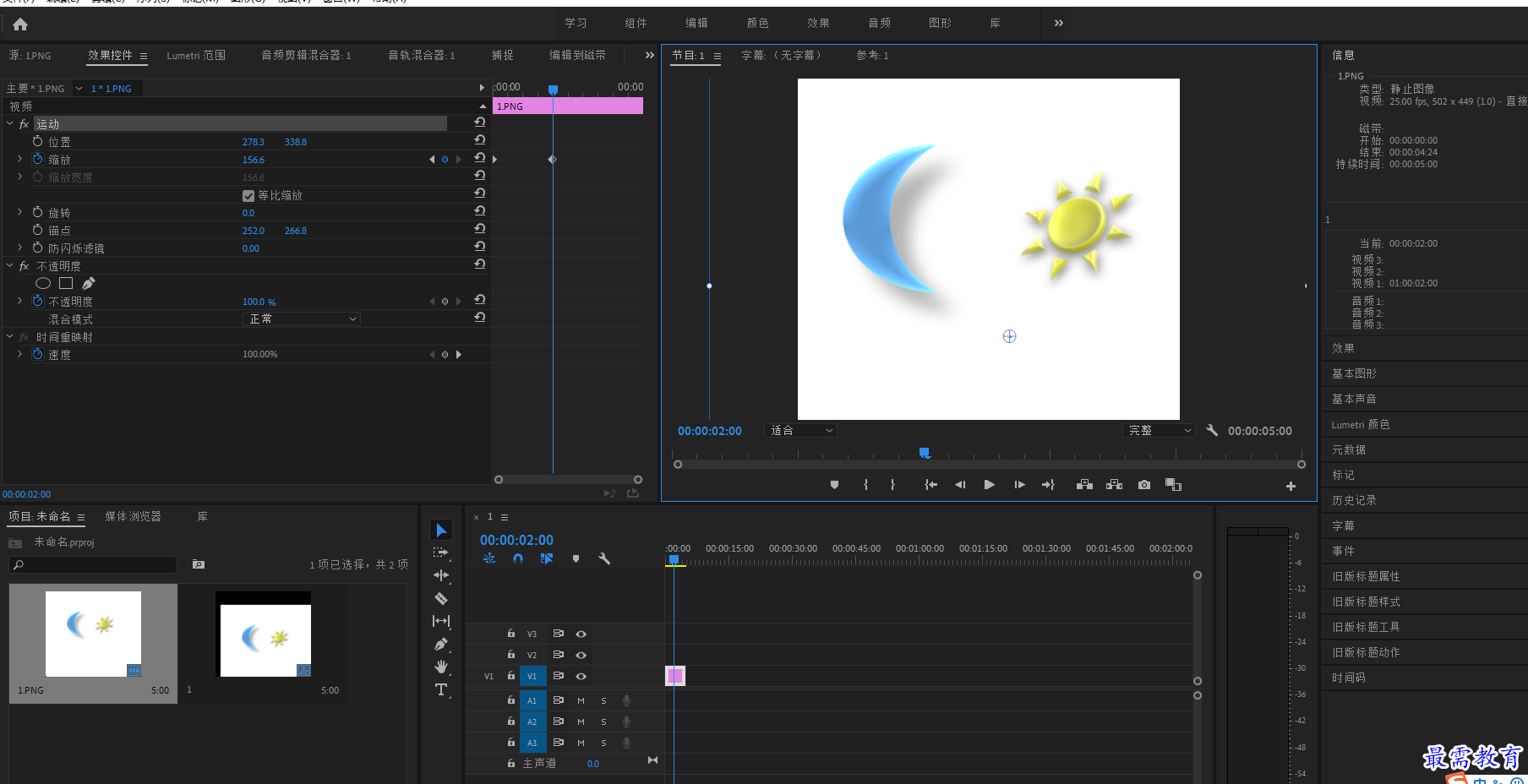The height and width of the screenshot is (784, 1528).
Task: Collapse the 运动 motion effect
Action: tap(10, 124)
